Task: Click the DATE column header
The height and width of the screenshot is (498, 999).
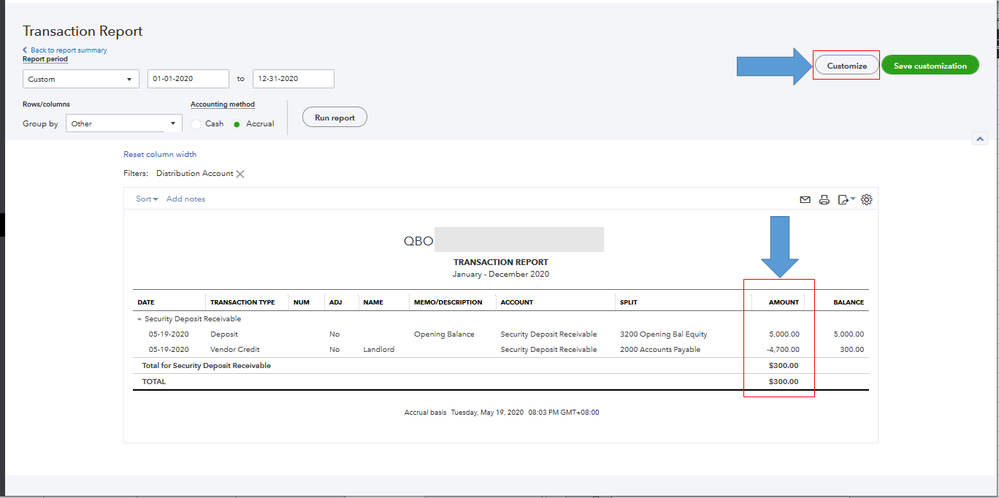Action: tap(146, 302)
